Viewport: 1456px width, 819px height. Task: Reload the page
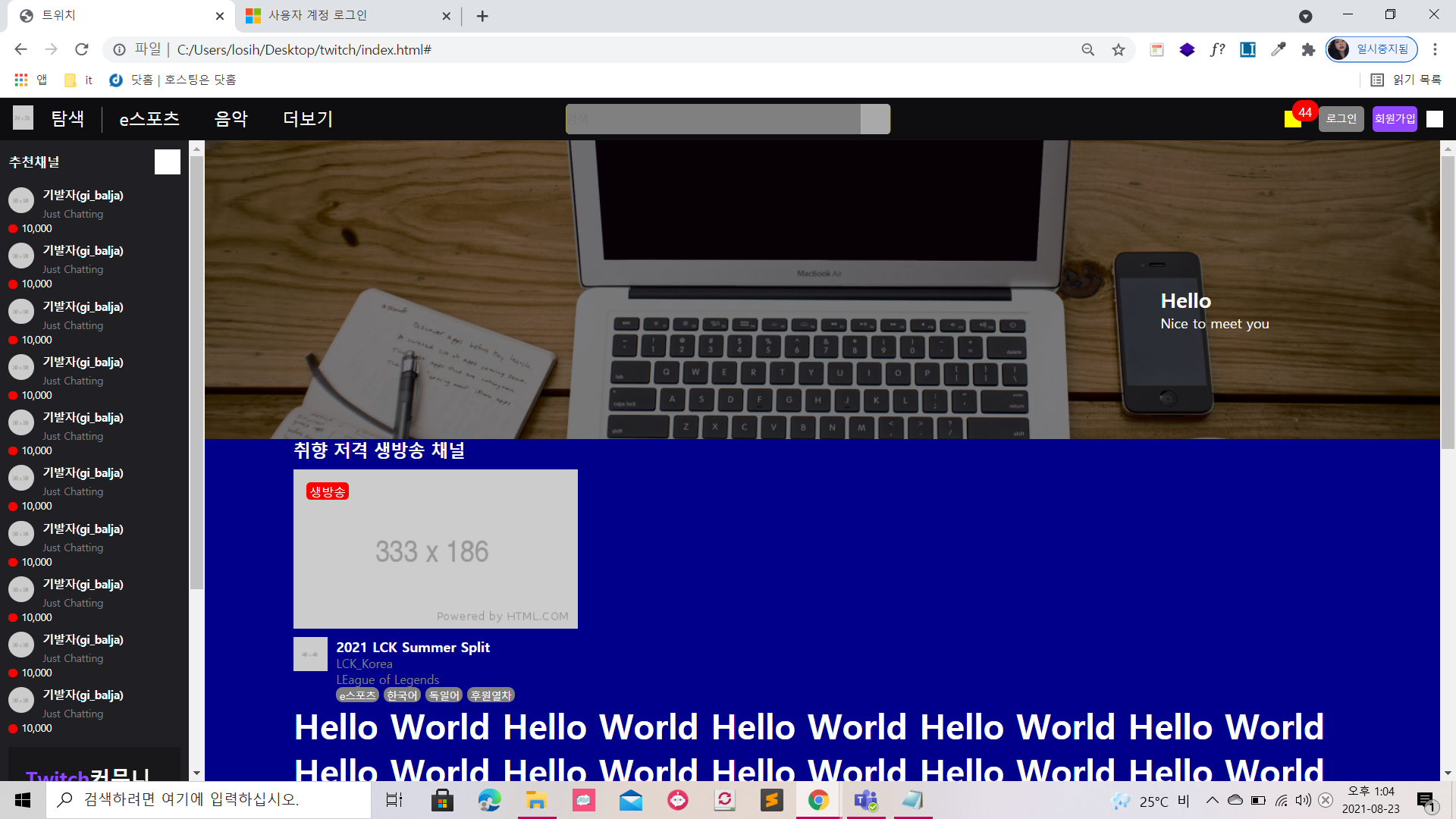pos(82,50)
